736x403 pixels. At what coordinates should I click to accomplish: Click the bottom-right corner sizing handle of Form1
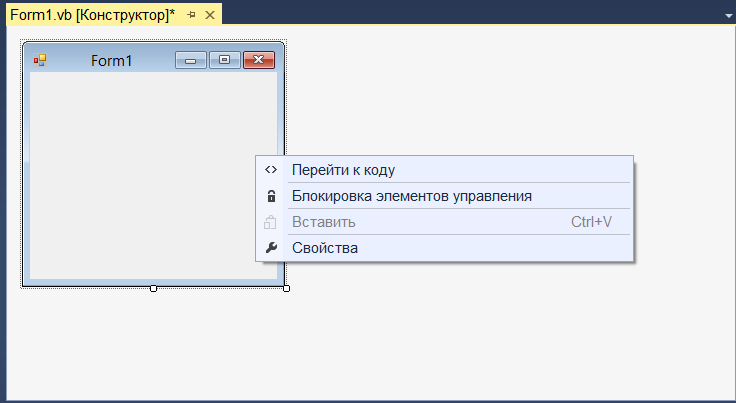(286, 289)
